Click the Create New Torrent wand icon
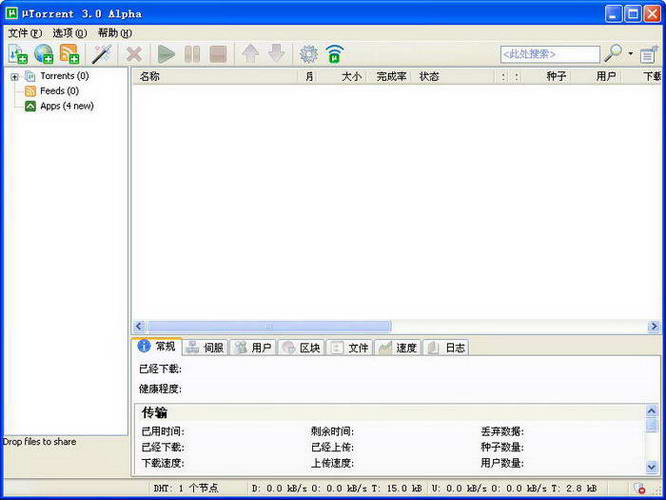Viewport: 666px width, 500px height. click(x=102, y=54)
